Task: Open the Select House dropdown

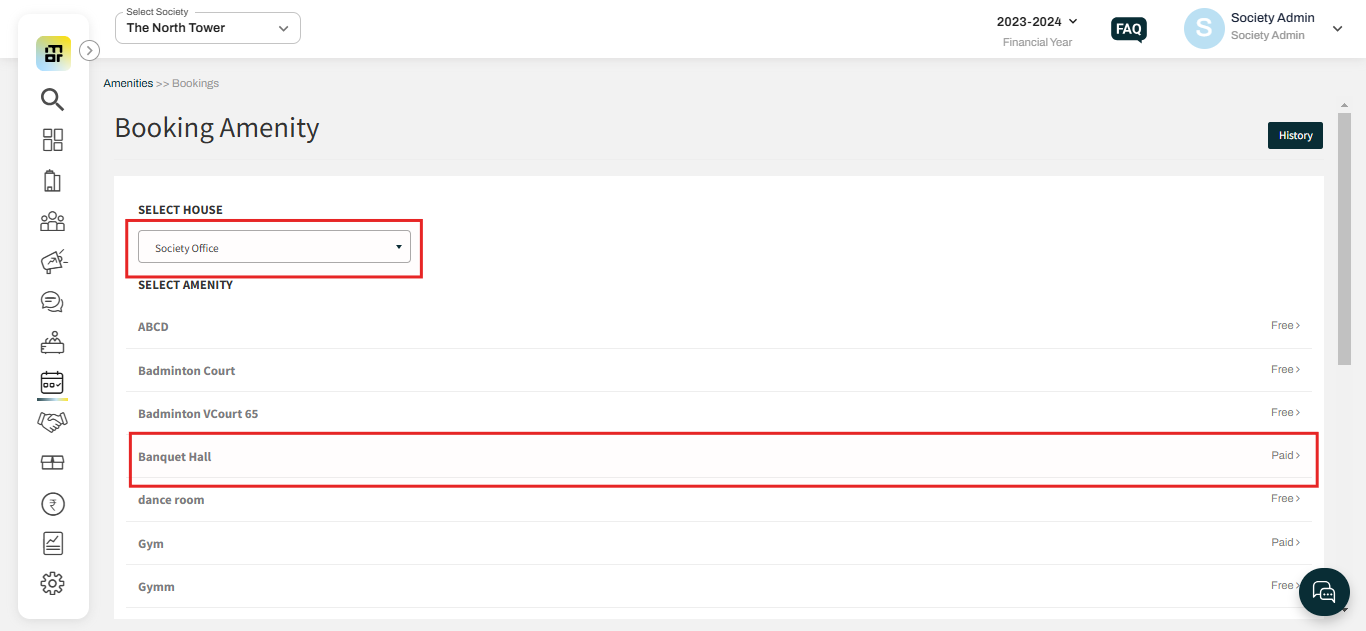Action: (x=274, y=247)
